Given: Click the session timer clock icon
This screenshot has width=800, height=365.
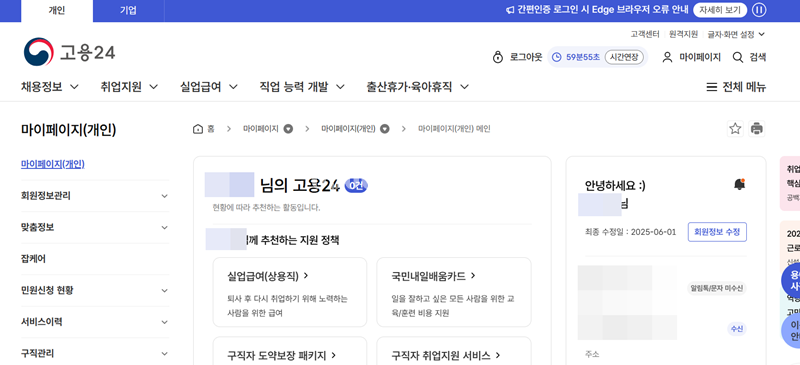Looking at the screenshot, I should click(x=557, y=57).
